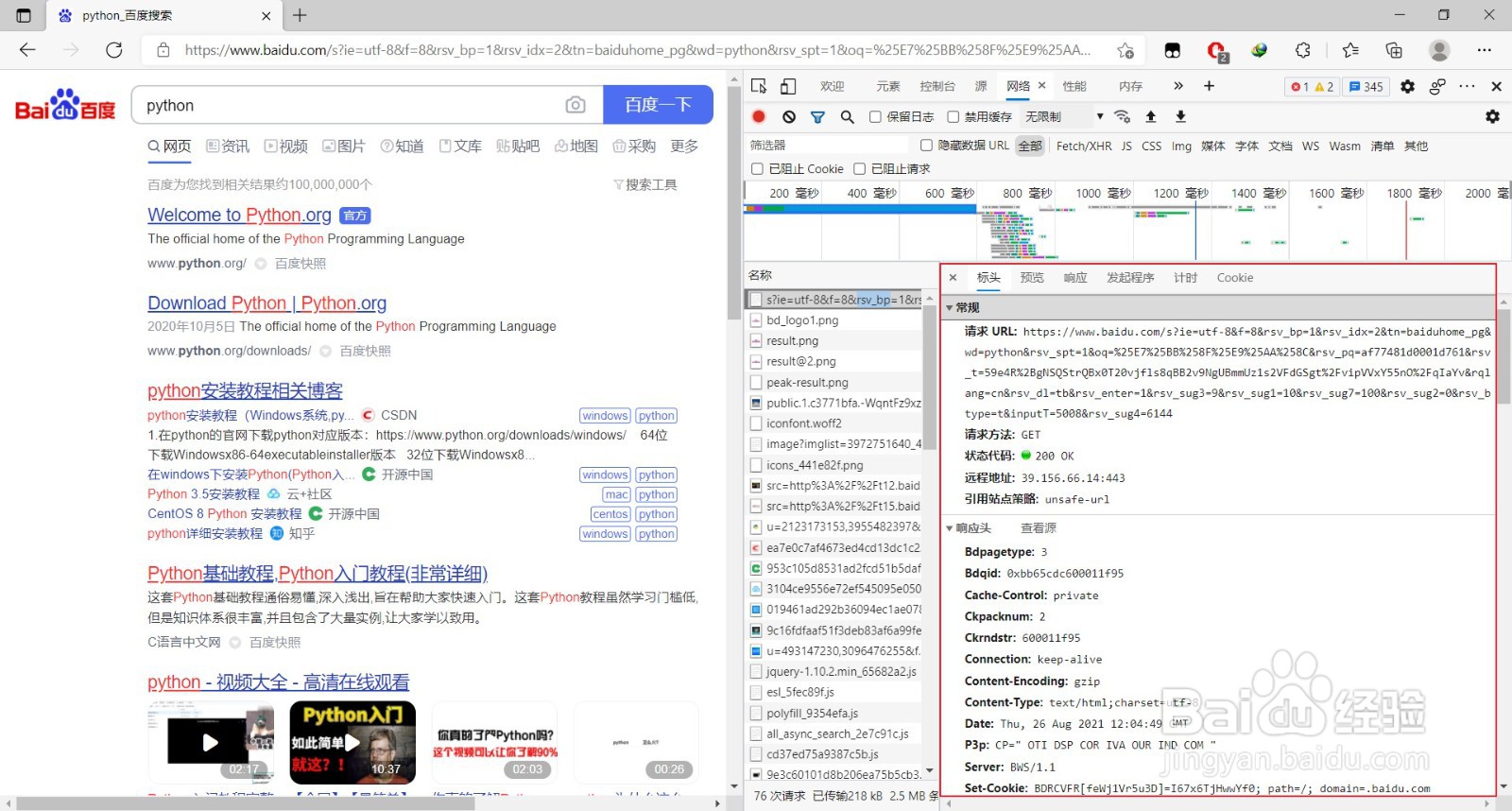Click 查看源 next to response headers
This screenshot has height=811, width=1512.
(1039, 528)
